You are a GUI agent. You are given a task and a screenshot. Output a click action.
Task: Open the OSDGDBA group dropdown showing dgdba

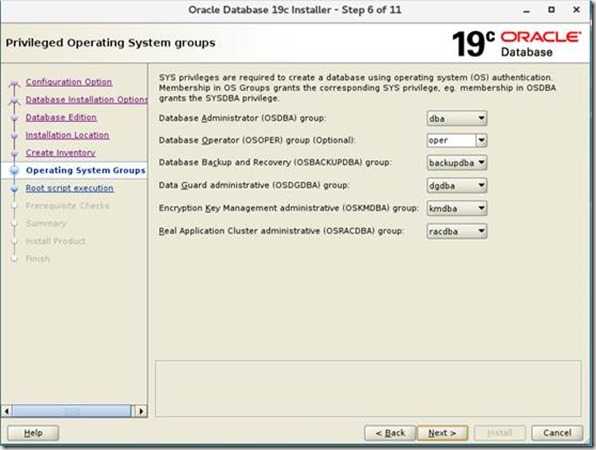pyautogui.click(x=457, y=185)
